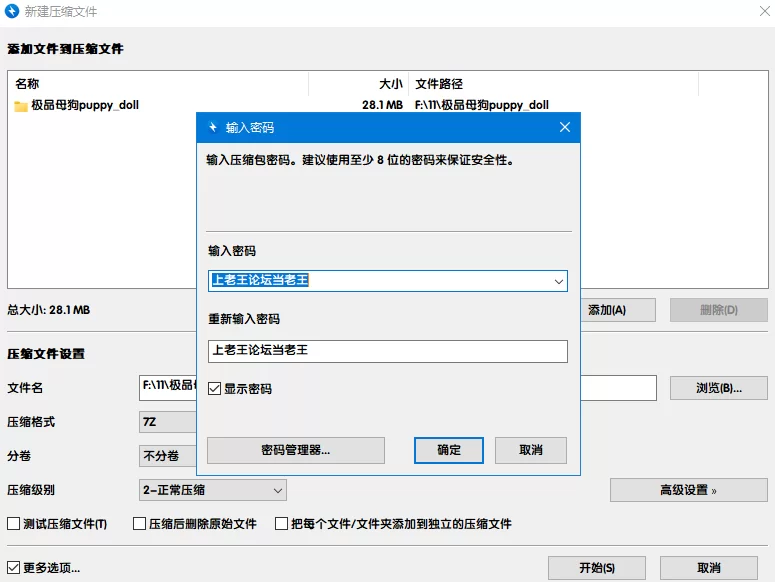775x582 pixels.
Task: Click 取消 in the password dialog
Action: [531, 450]
